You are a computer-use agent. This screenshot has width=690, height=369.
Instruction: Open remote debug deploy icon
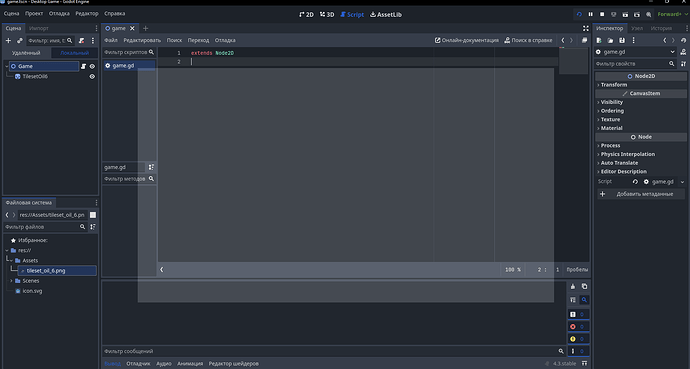pyautogui.click(x=613, y=15)
